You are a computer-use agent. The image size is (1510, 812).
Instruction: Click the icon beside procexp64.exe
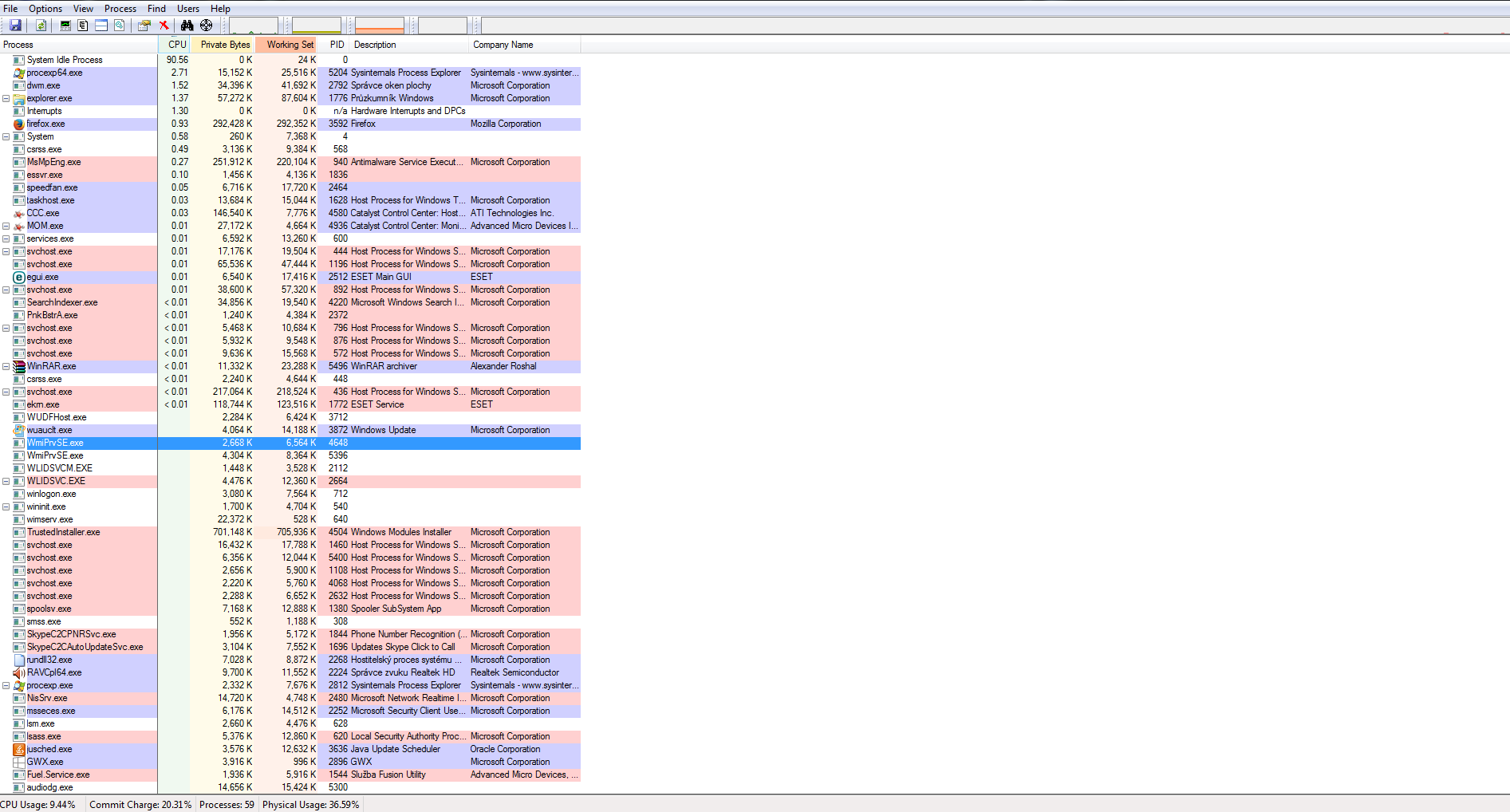(19, 73)
